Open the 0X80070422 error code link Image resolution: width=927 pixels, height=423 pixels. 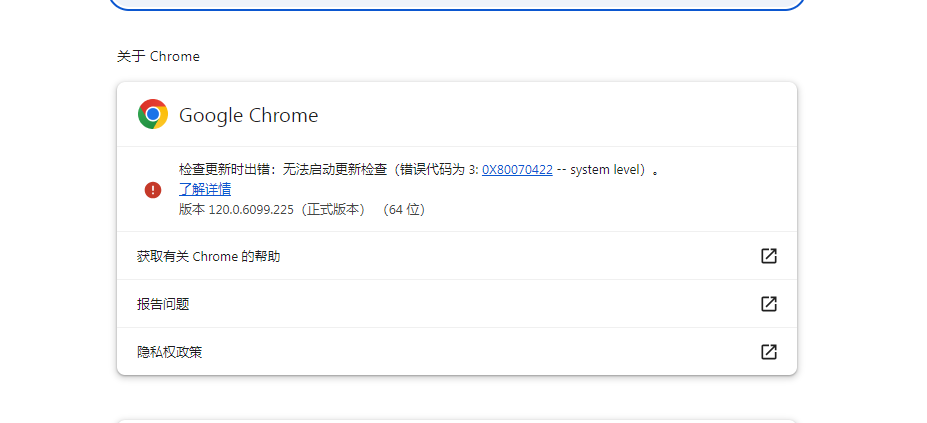[x=517, y=170]
